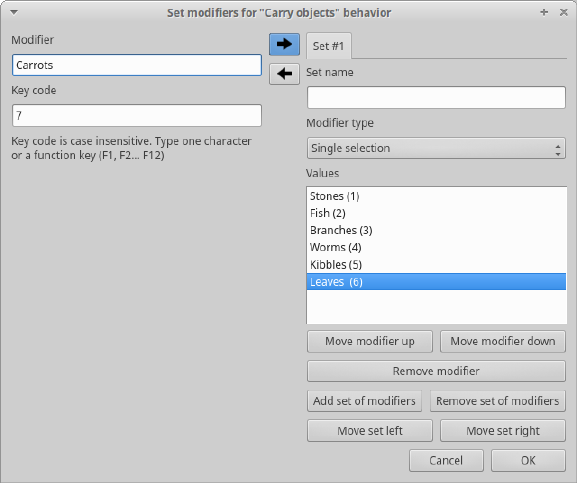
Task: Open the Modifier type dropdown
Action: click(x=436, y=148)
